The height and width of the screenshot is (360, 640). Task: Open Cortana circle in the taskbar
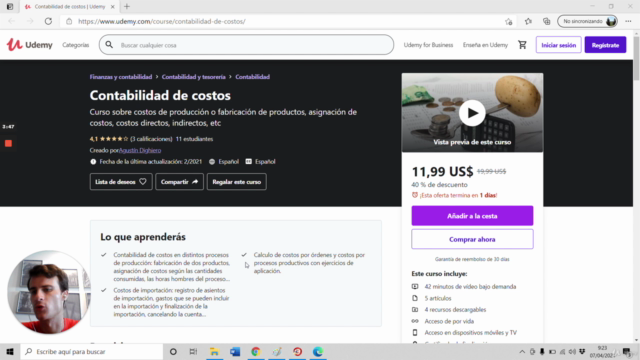(x=173, y=351)
